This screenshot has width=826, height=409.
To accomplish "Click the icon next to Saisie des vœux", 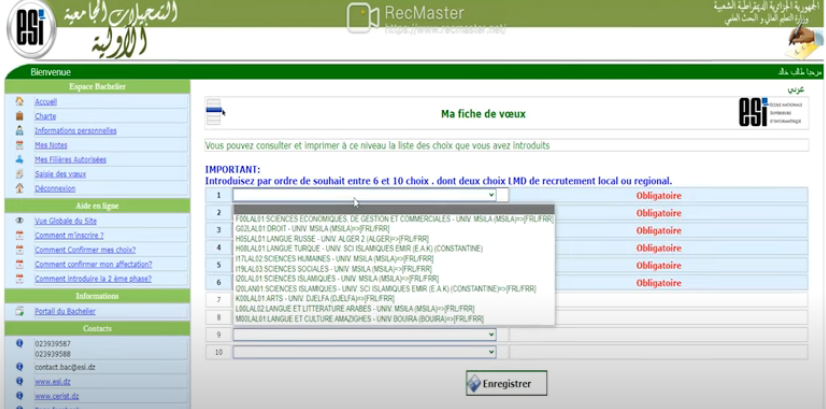I will (x=19, y=173).
